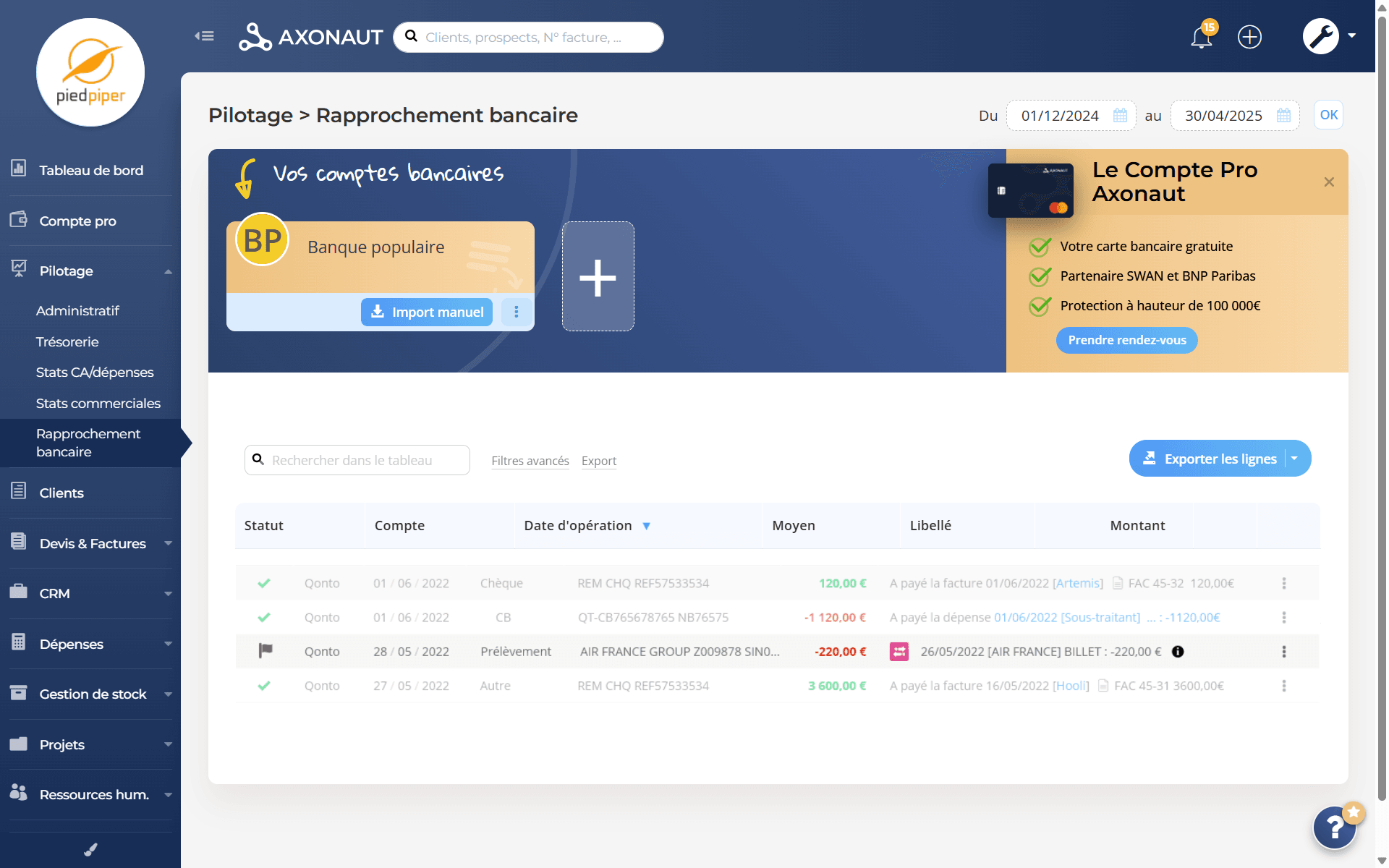Collapse sidebar using the menu toggle icon
The image size is (1389, 868).
[204, 36]
